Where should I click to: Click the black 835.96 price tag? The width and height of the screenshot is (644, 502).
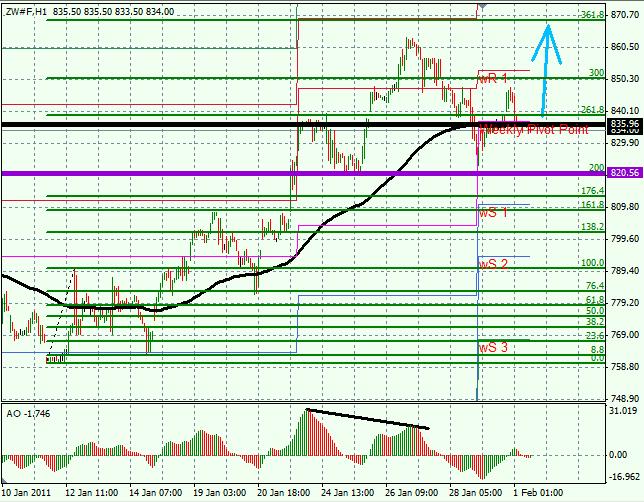click(625, 124)
